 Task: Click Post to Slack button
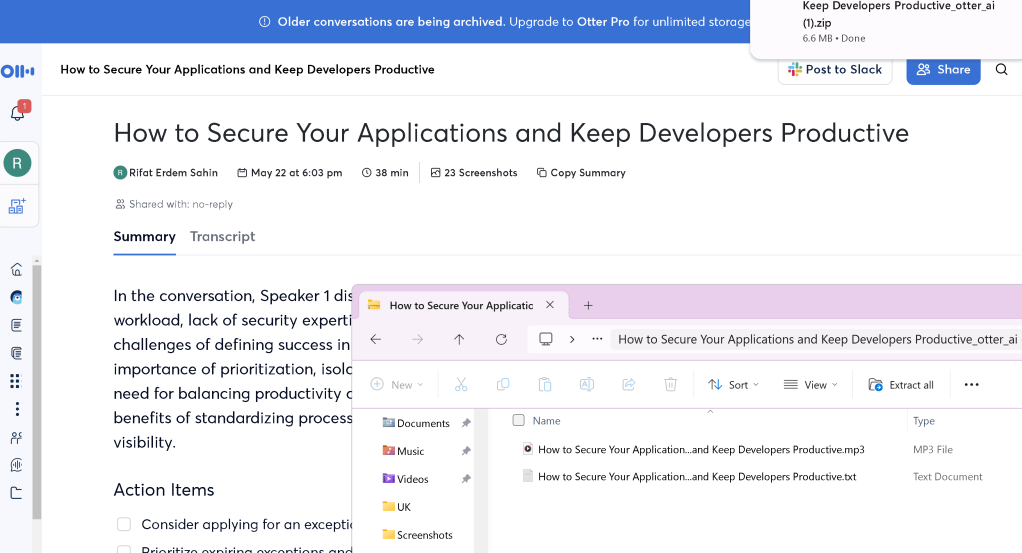tap(834, 70)
